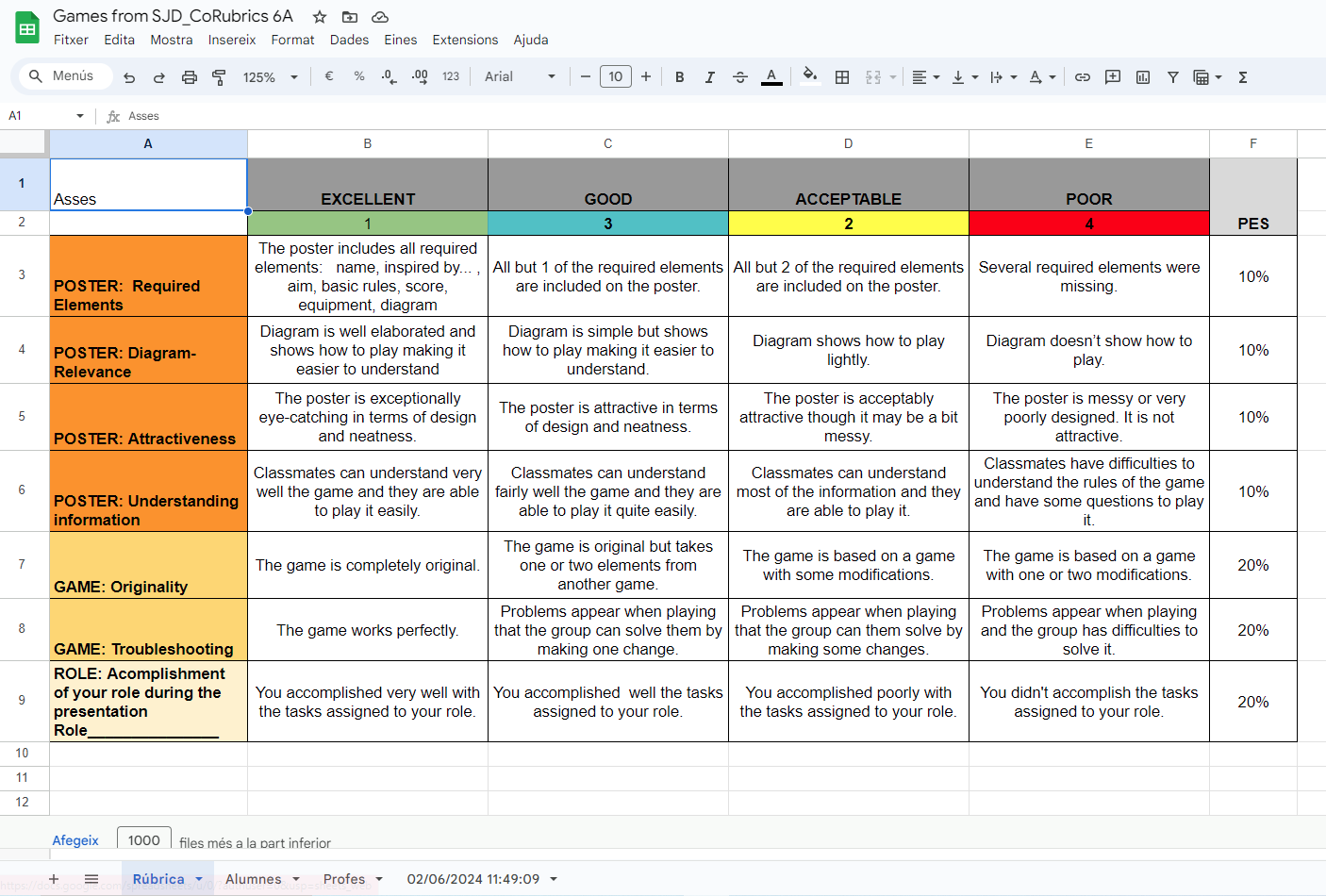1326x896 pixels.
Task: Click the Print icon
Action: [189, 77]
